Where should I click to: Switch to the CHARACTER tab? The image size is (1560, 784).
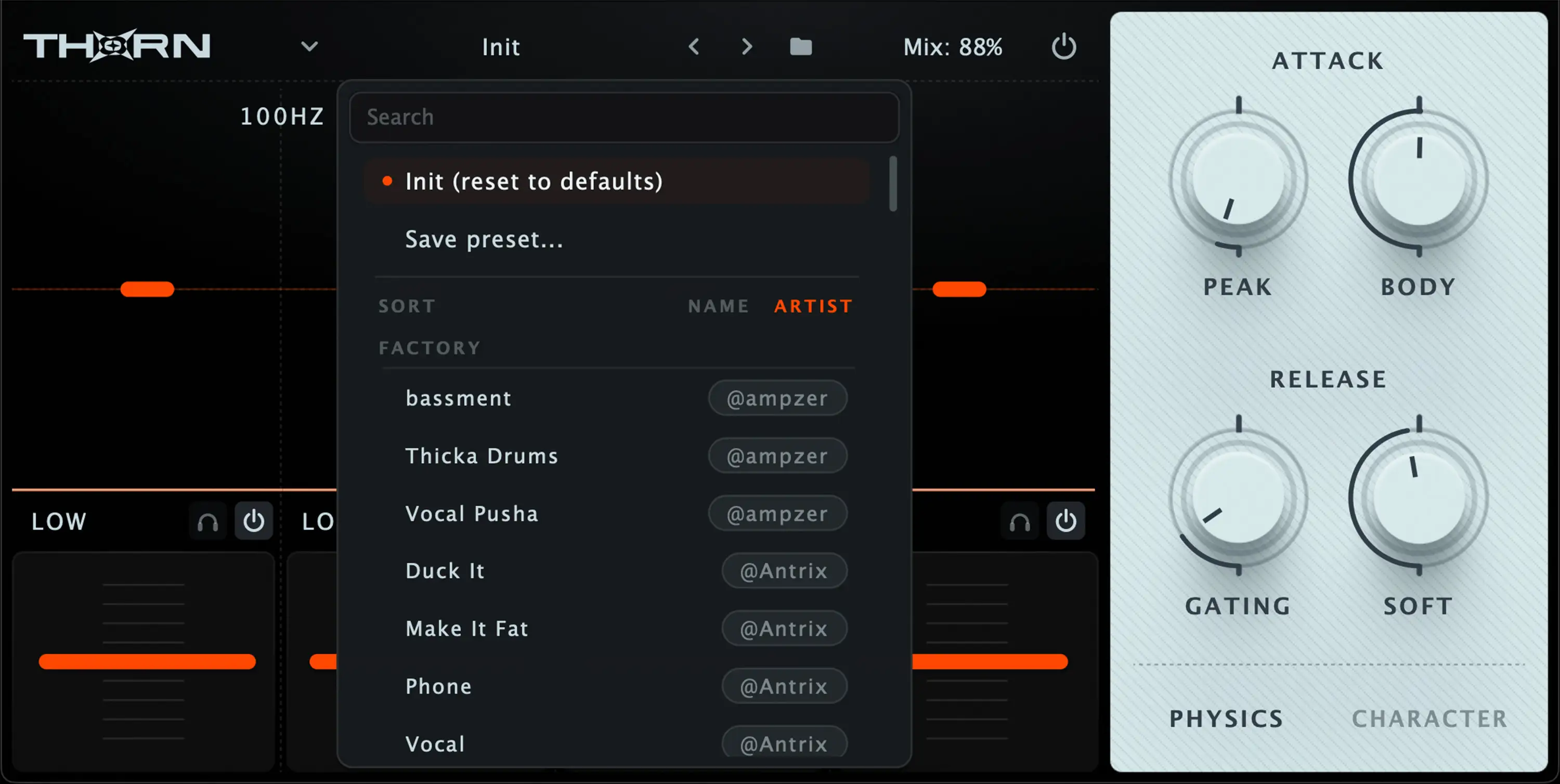1430,718
